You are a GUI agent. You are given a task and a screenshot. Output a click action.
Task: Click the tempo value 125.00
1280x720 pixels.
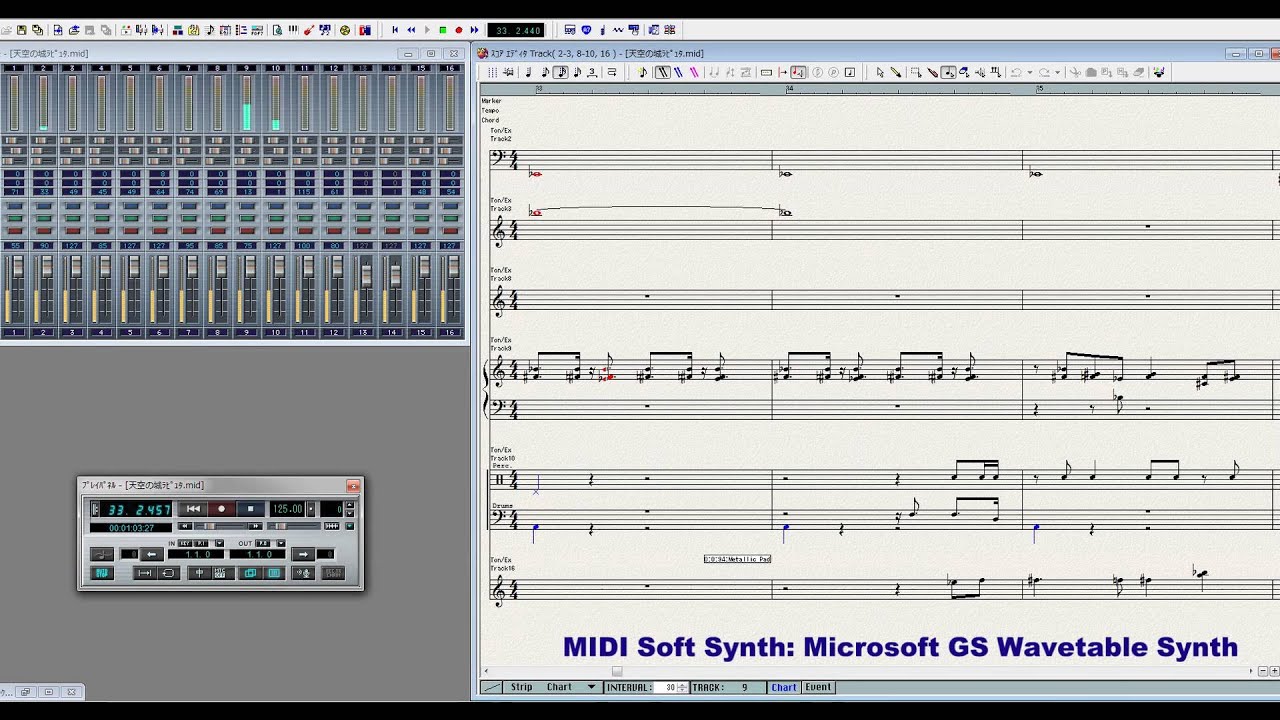[x=287, y=509]
